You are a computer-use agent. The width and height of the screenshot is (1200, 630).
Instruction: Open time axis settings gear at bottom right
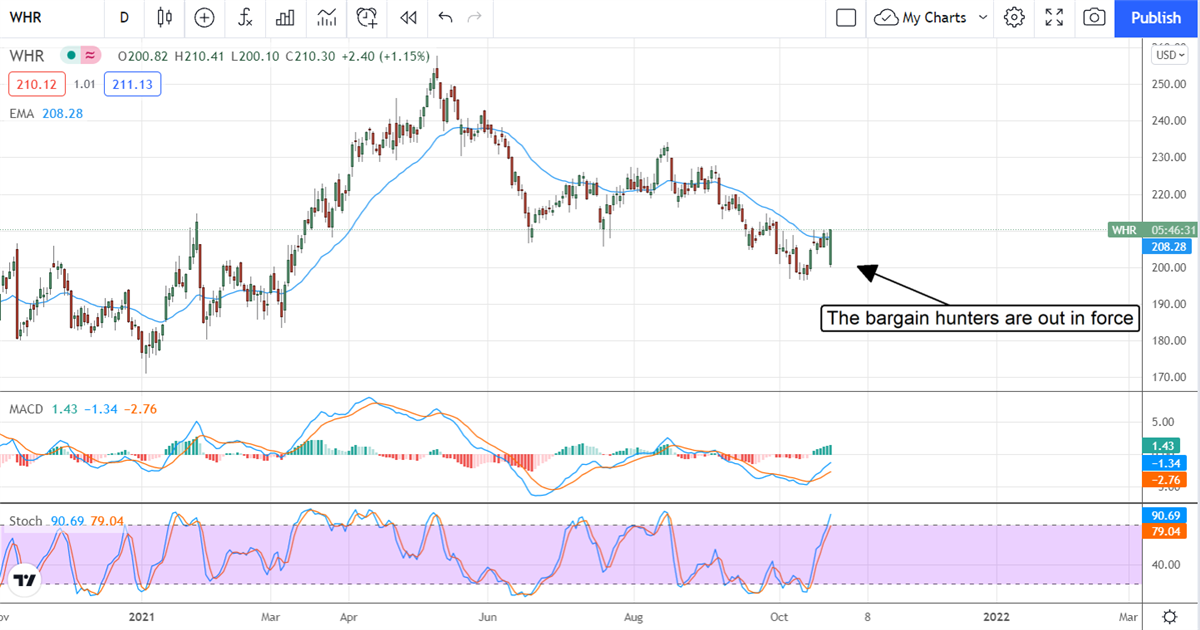tap(1169, 616)
